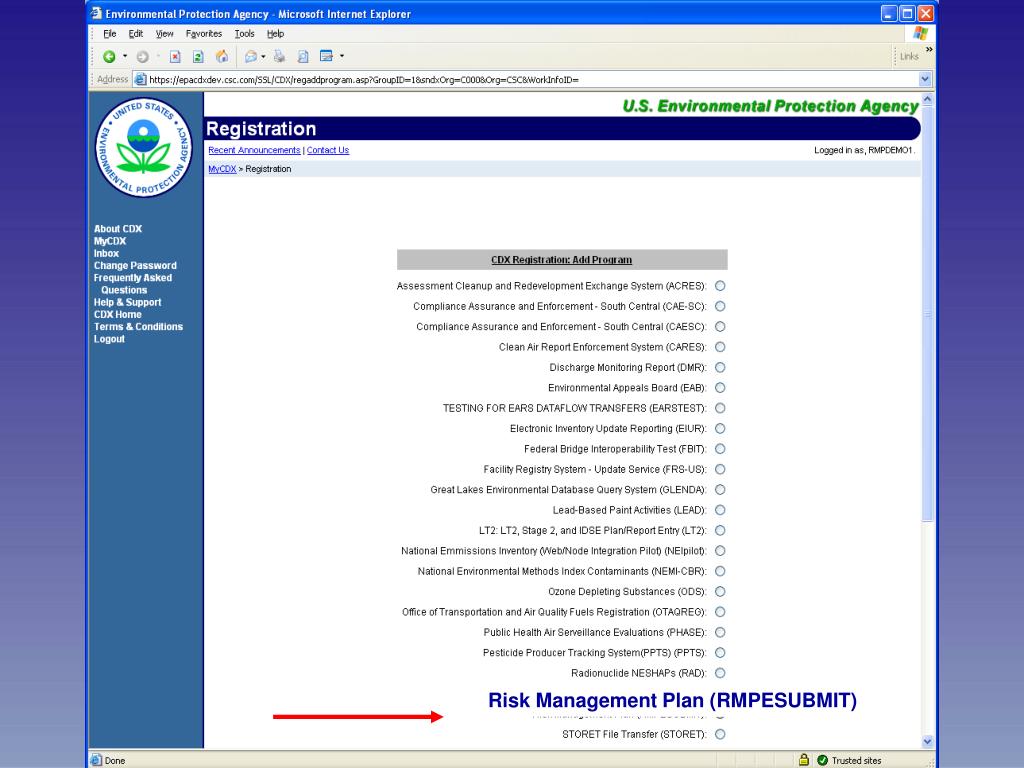Click the page icon beside Done status
The height and width of the screenshot is (768, 1024).
97,760
